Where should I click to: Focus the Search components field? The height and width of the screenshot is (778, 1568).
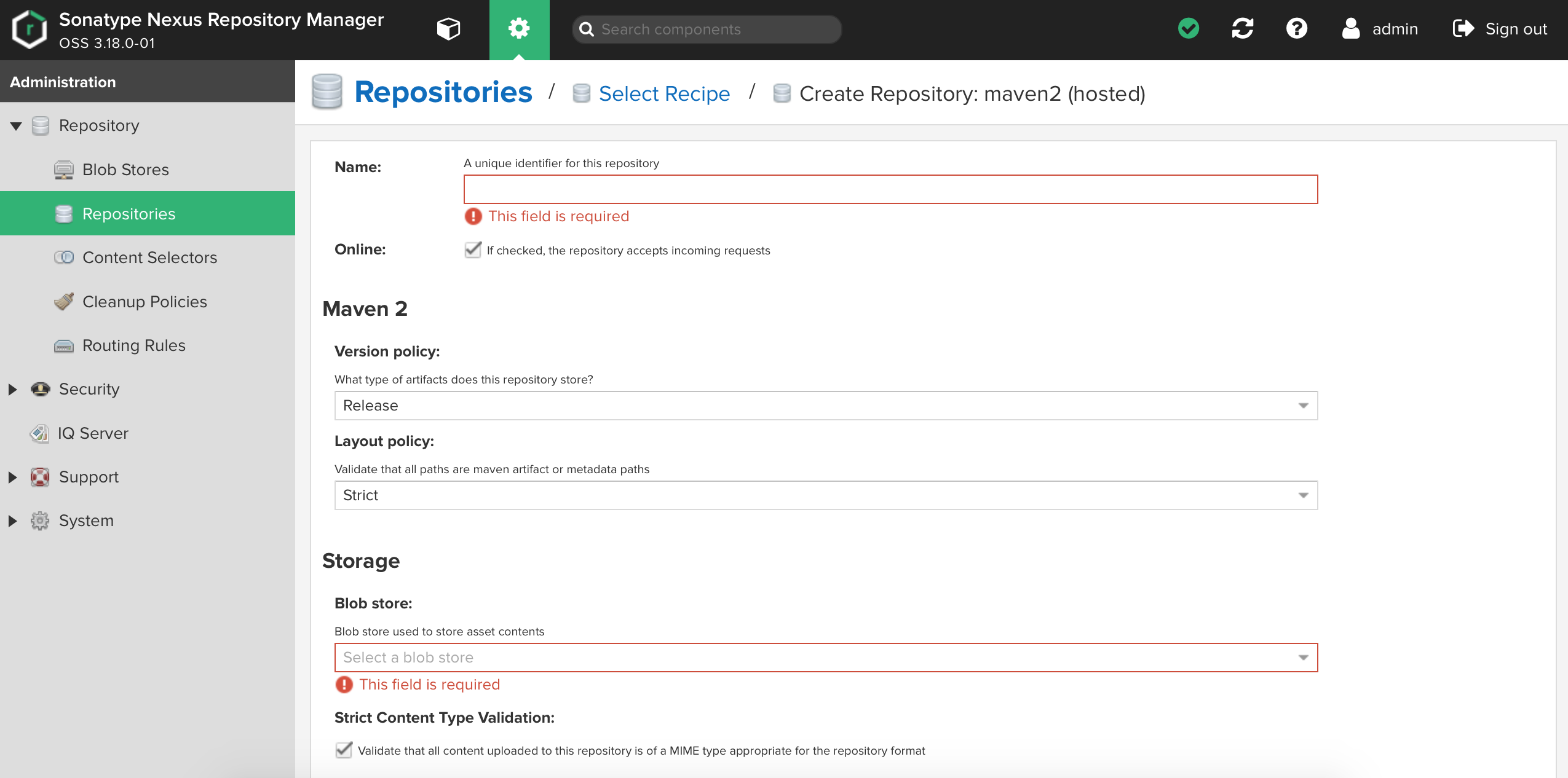pos(707,29)
